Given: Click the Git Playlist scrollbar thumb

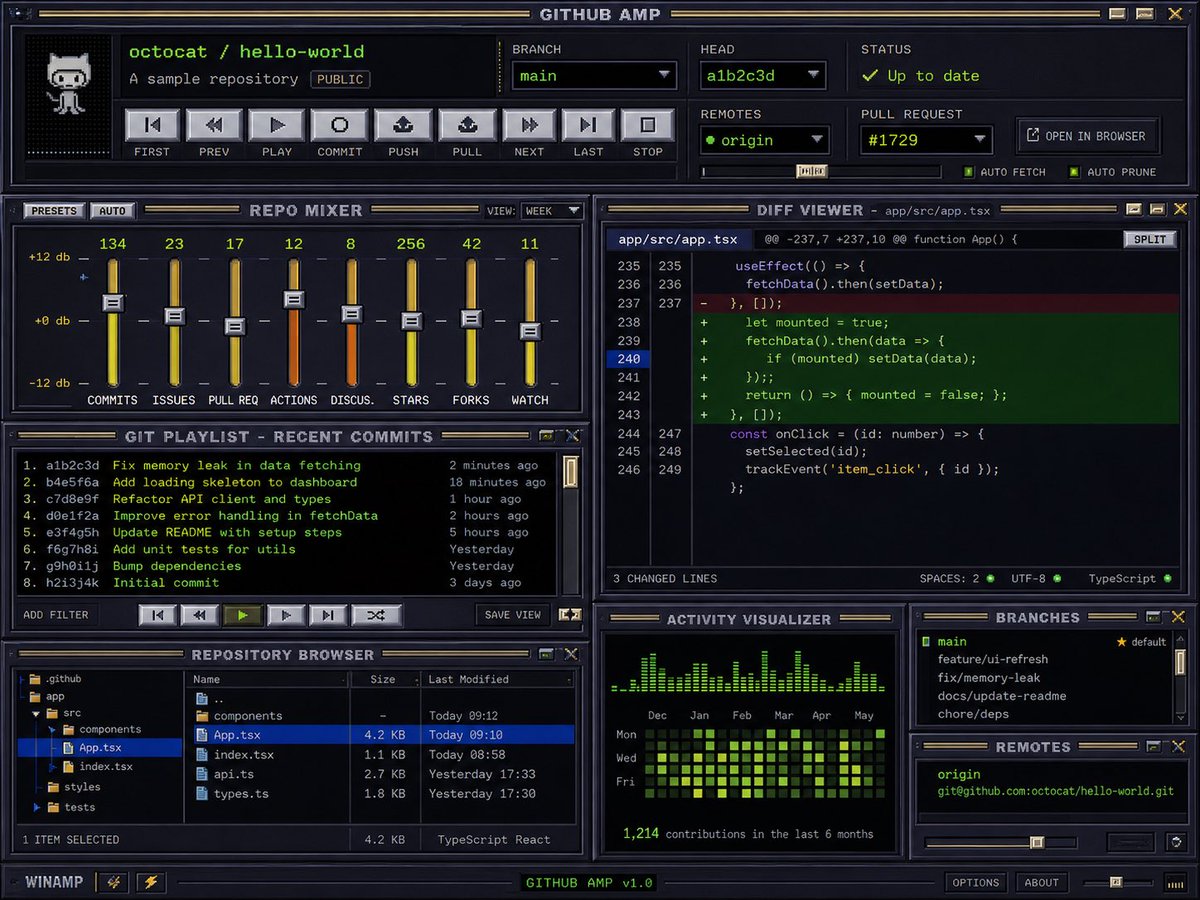Looking at the screenshot, I should click(x=571, y=472).
